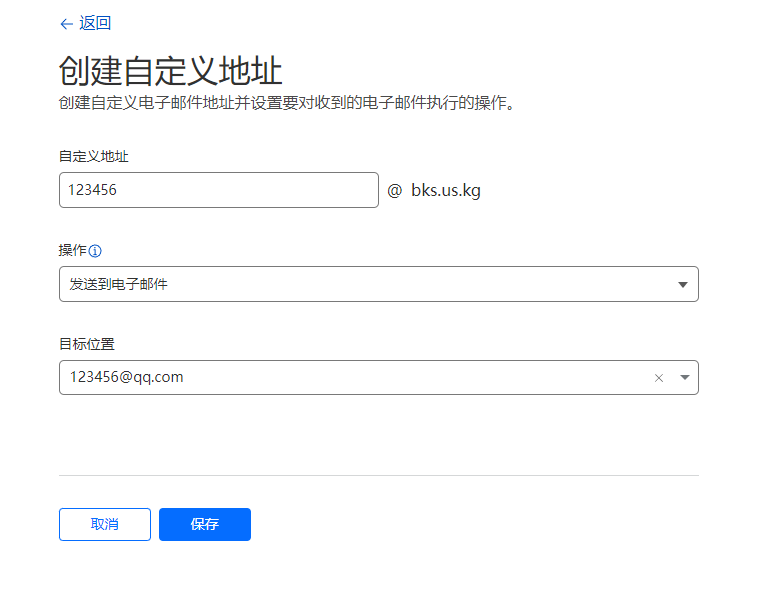Click the 操作 field label
Screen dimensions: 783x597
click(73, 251)
